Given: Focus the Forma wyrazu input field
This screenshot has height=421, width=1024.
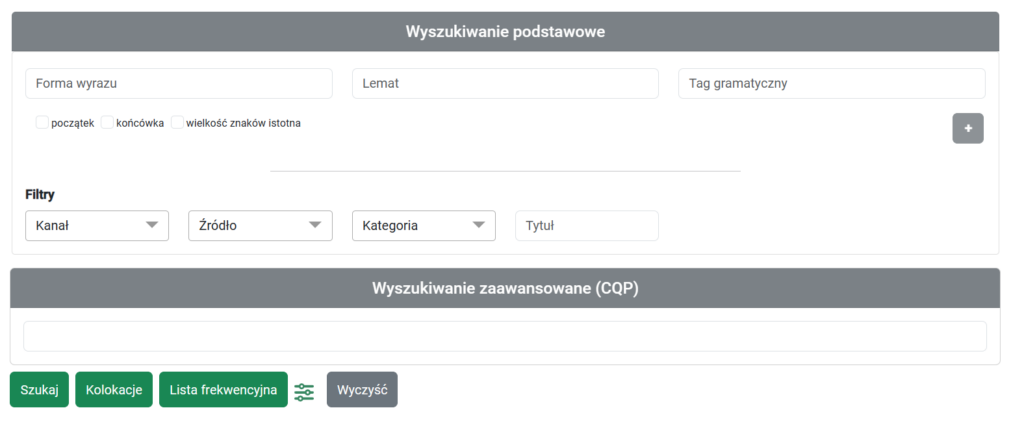Looking at the screenshot, I should point(179,84).
